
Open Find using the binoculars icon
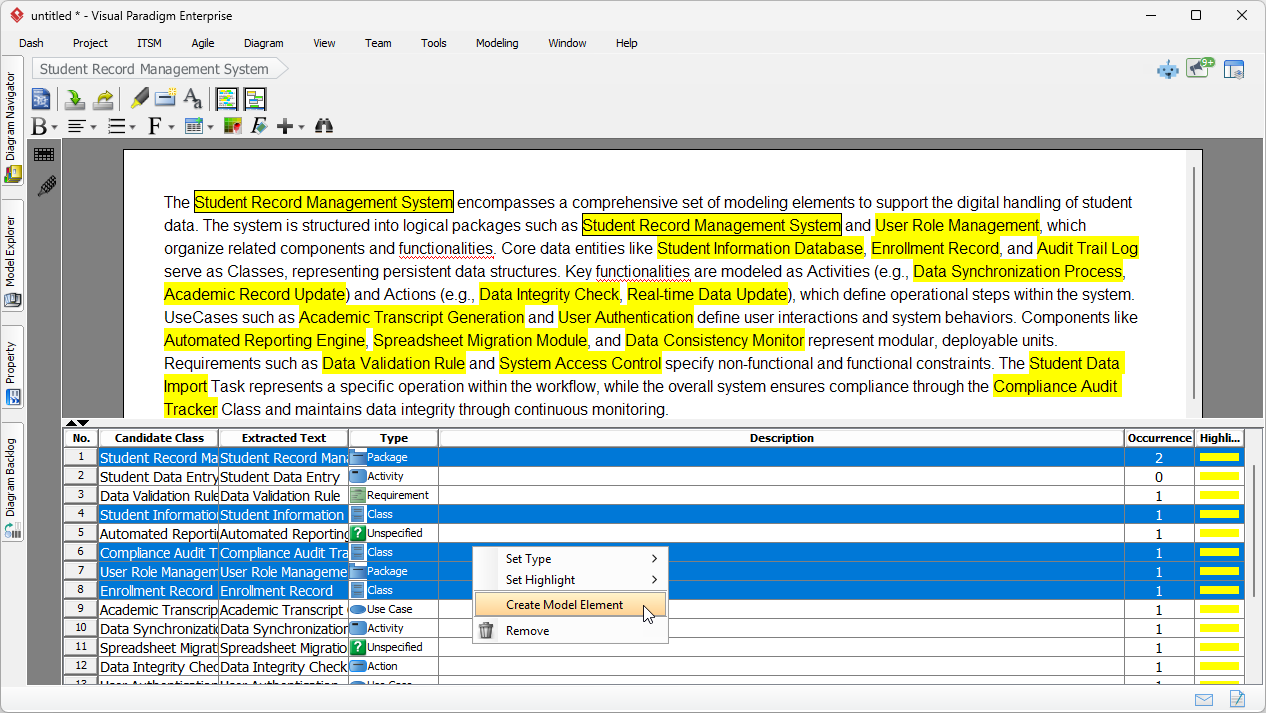pos(324,126)
